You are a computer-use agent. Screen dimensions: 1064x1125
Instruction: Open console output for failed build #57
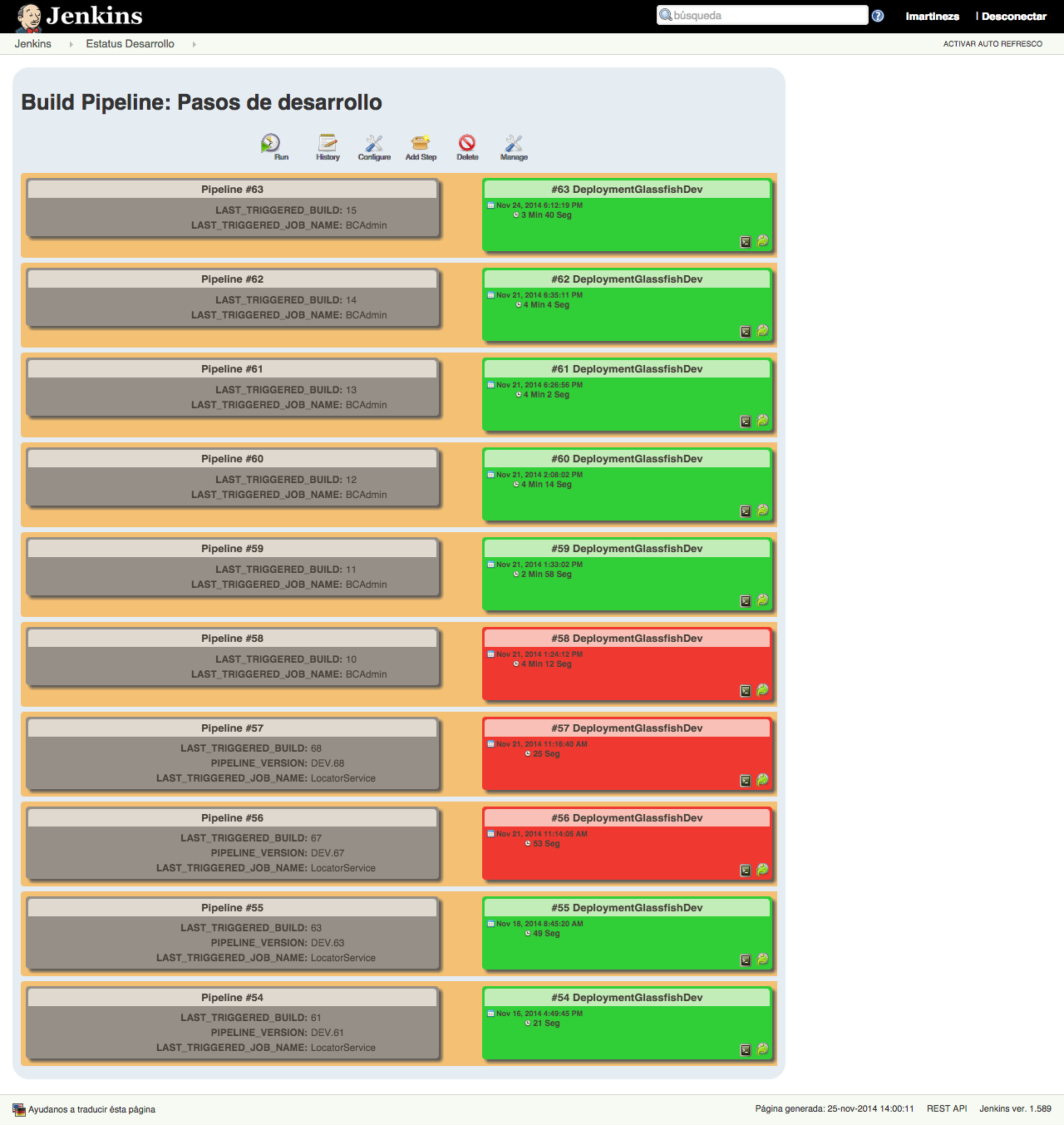pos(746,781)
